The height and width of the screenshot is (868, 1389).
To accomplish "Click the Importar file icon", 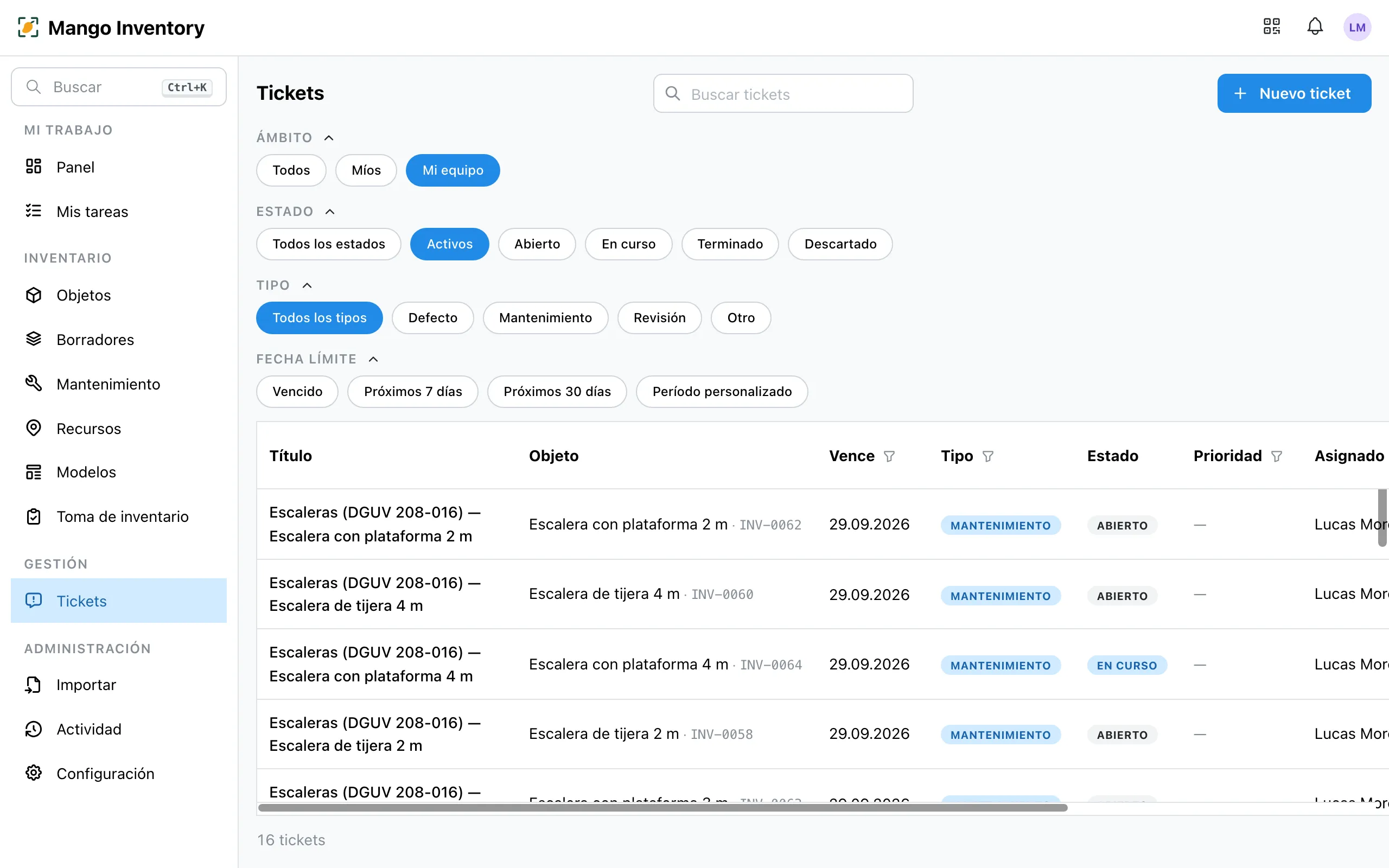I will click(x=34, y=684).
